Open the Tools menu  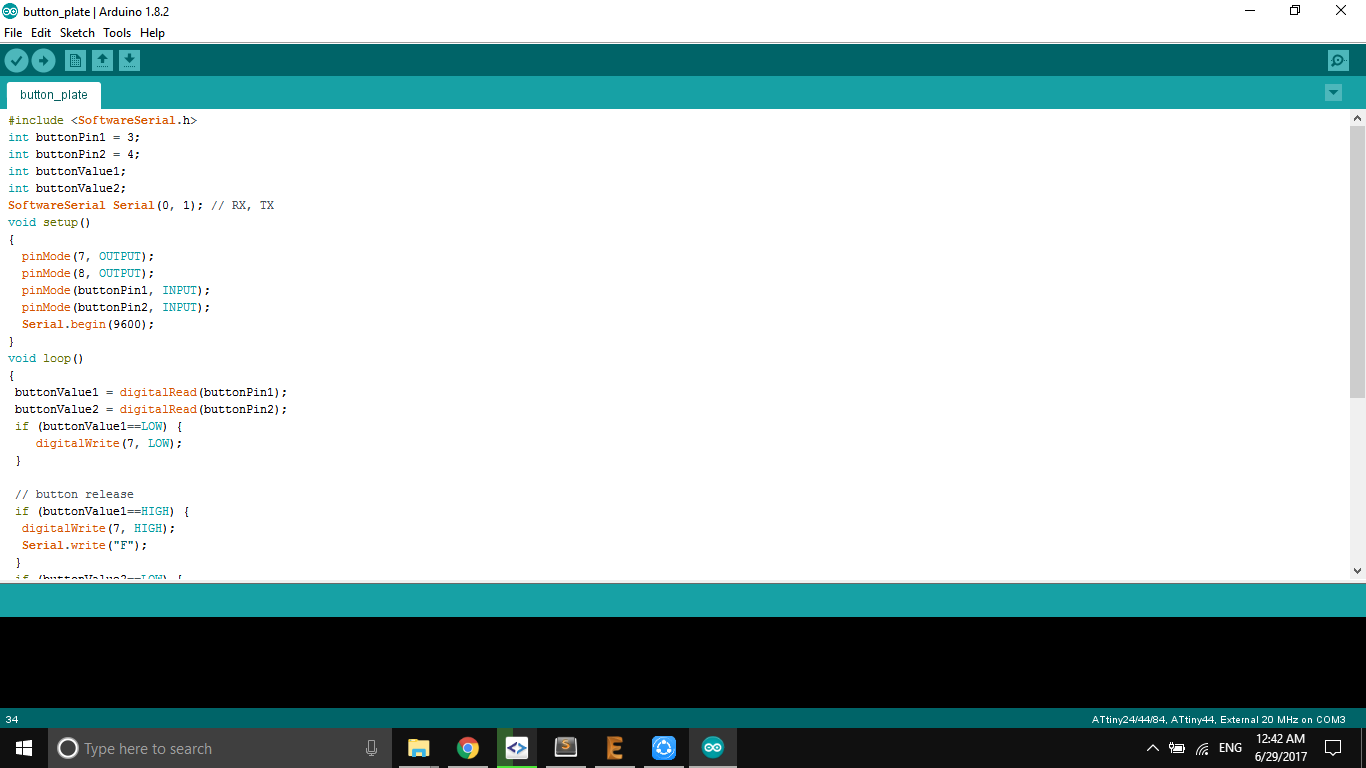[x=117, y=33]
